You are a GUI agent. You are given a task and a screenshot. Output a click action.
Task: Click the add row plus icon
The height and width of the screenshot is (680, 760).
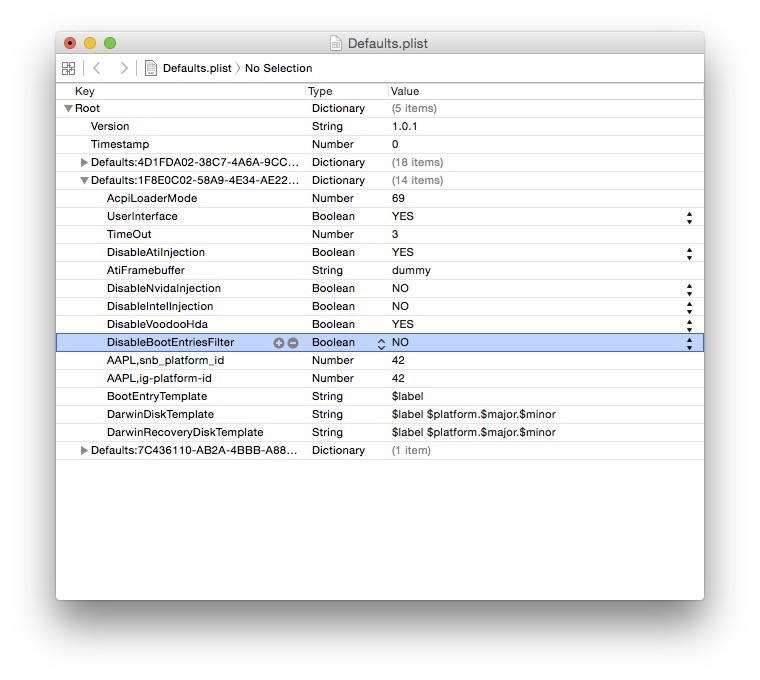point(279,343)
